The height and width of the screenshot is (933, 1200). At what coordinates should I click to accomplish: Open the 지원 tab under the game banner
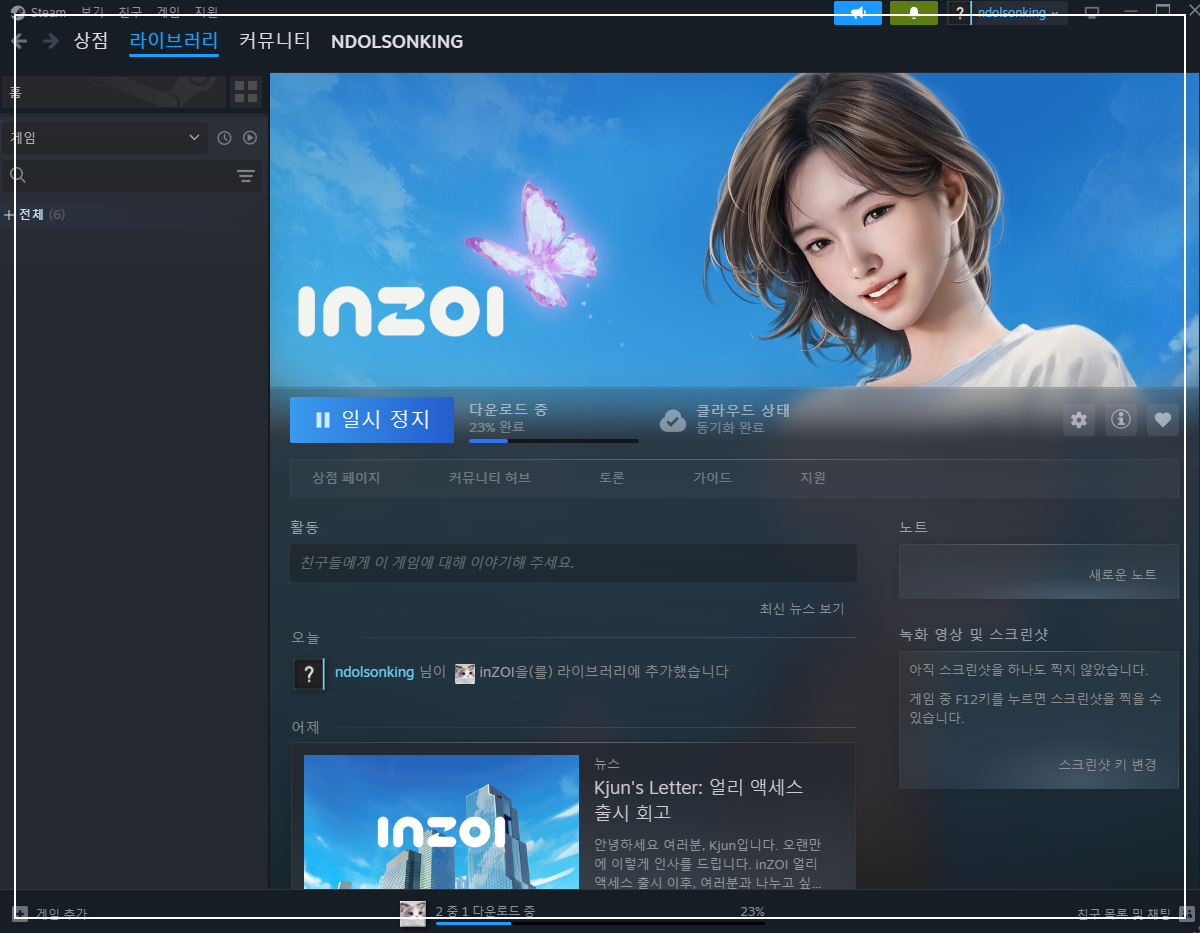point(813,478)
